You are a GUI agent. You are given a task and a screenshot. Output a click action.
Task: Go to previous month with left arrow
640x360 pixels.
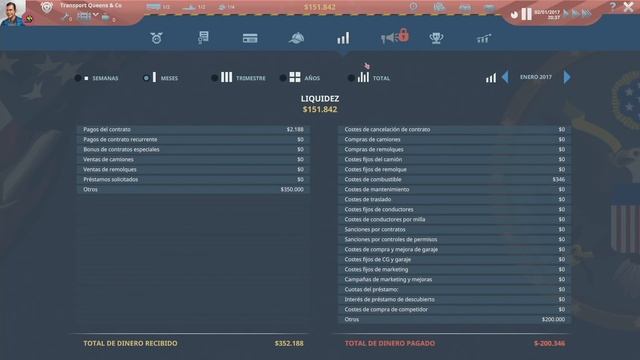(505, 77)
